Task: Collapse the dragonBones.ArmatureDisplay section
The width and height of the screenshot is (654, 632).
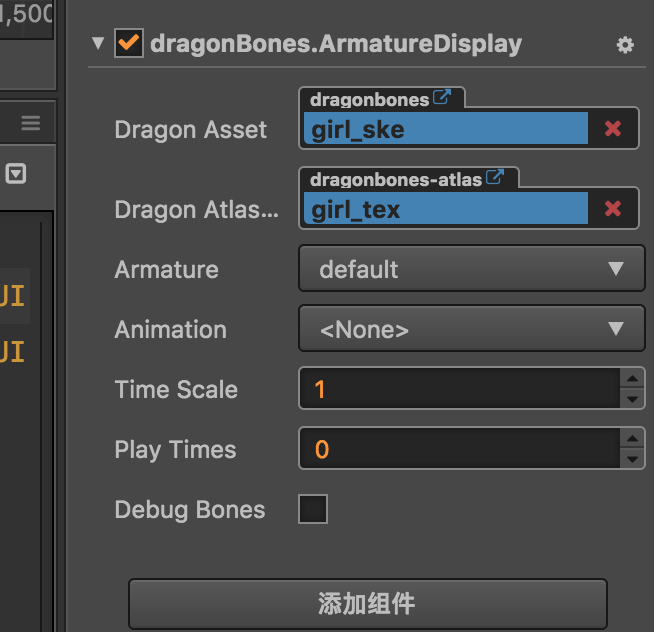Action: pos(97,44)
